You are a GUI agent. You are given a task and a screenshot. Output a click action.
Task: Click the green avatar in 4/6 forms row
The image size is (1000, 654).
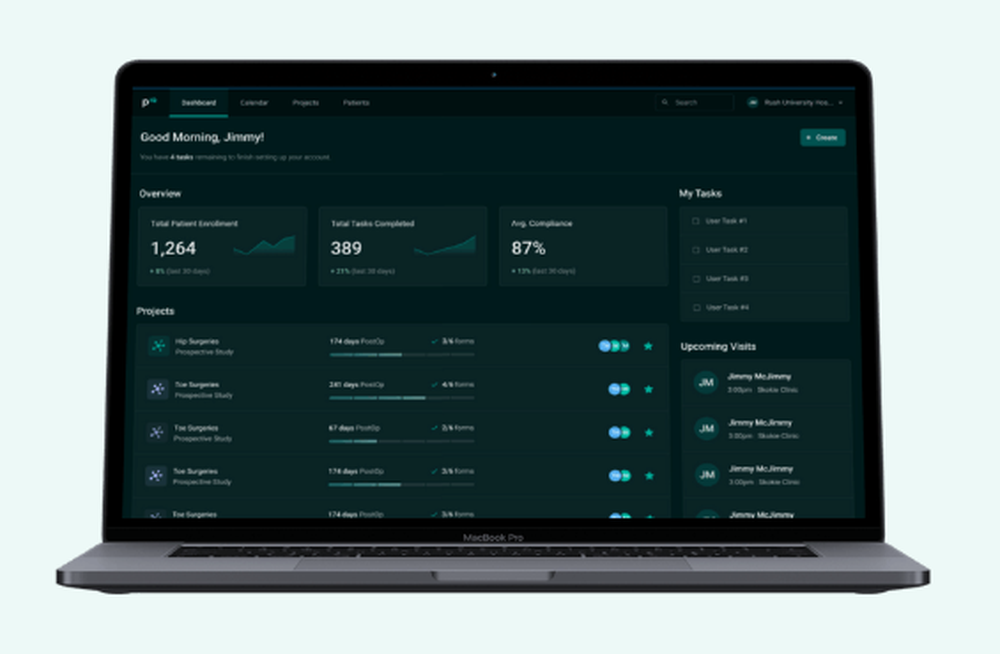[x=625, y=389]
